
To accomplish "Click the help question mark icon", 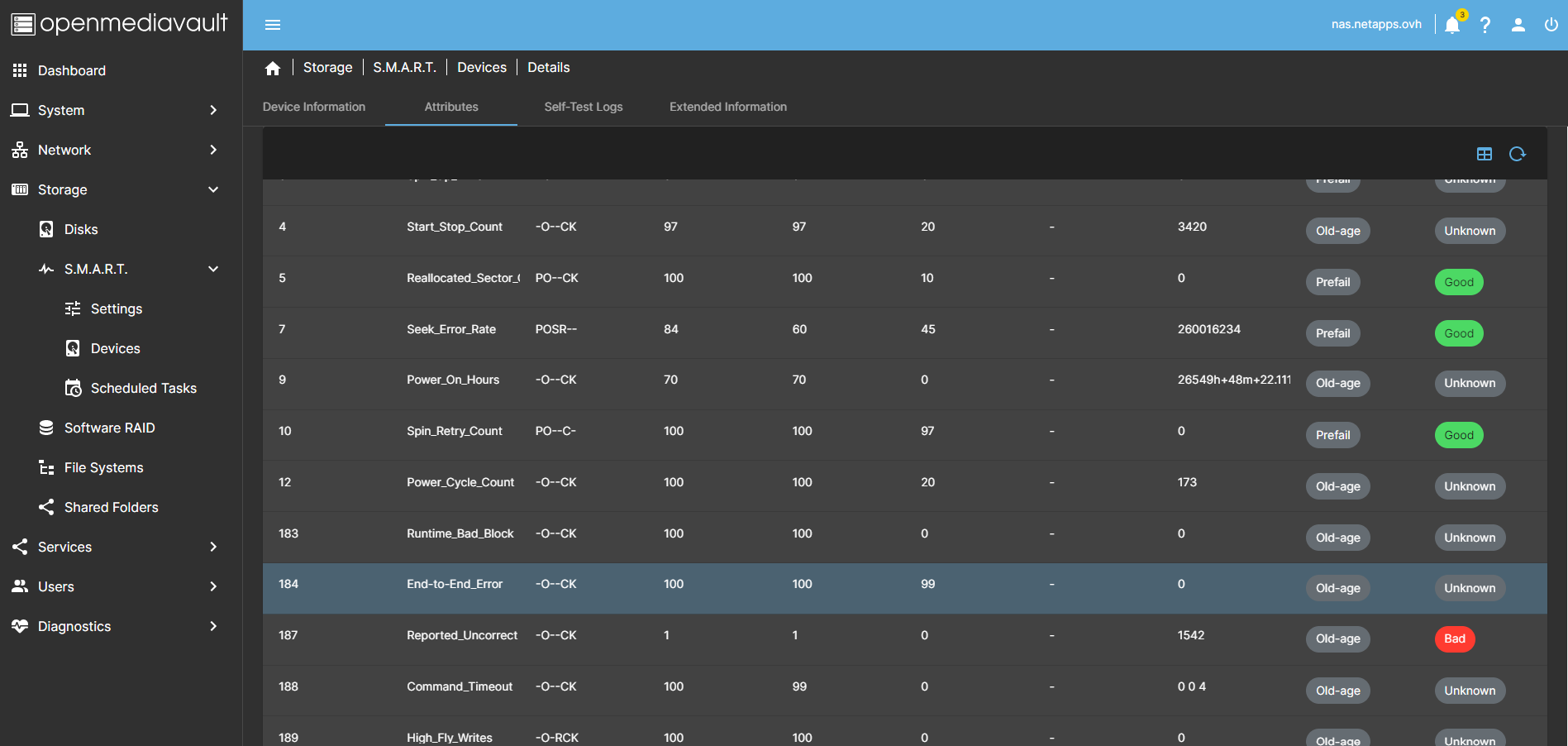I will 1485,25.
